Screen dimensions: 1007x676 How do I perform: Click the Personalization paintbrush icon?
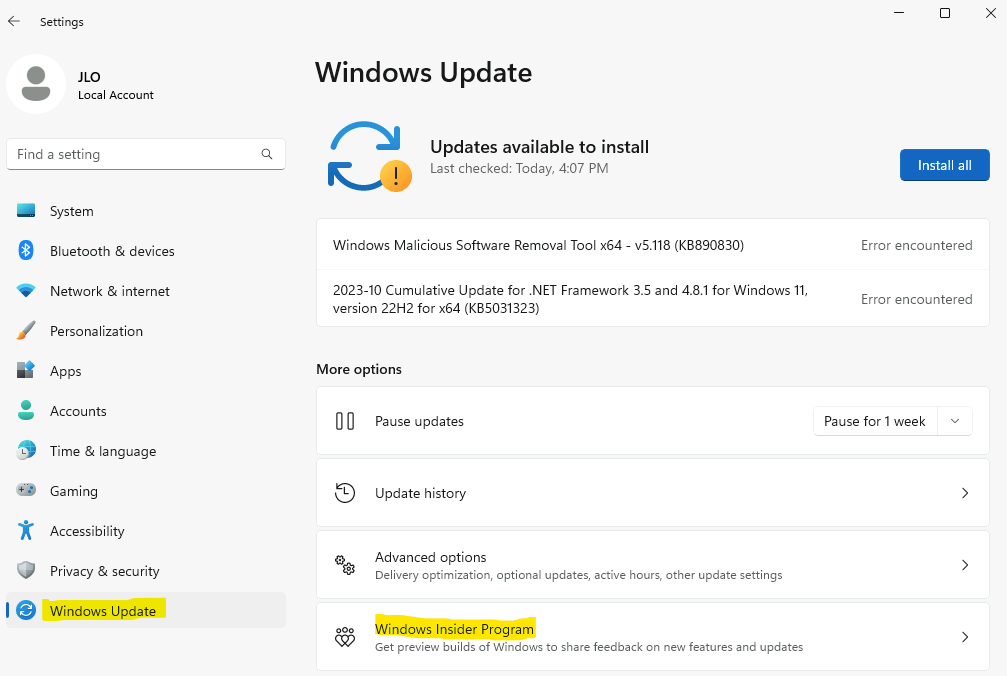(x=26, y=331)
